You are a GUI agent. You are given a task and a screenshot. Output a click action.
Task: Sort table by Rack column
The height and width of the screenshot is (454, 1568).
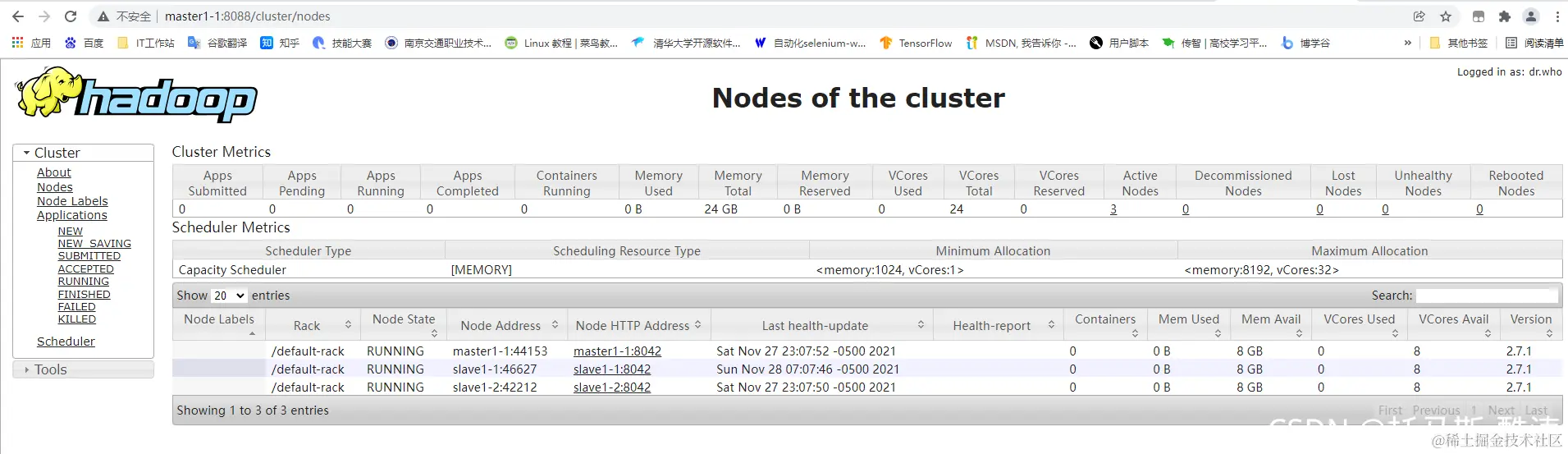pyautogui.click(x=311, y=326)
